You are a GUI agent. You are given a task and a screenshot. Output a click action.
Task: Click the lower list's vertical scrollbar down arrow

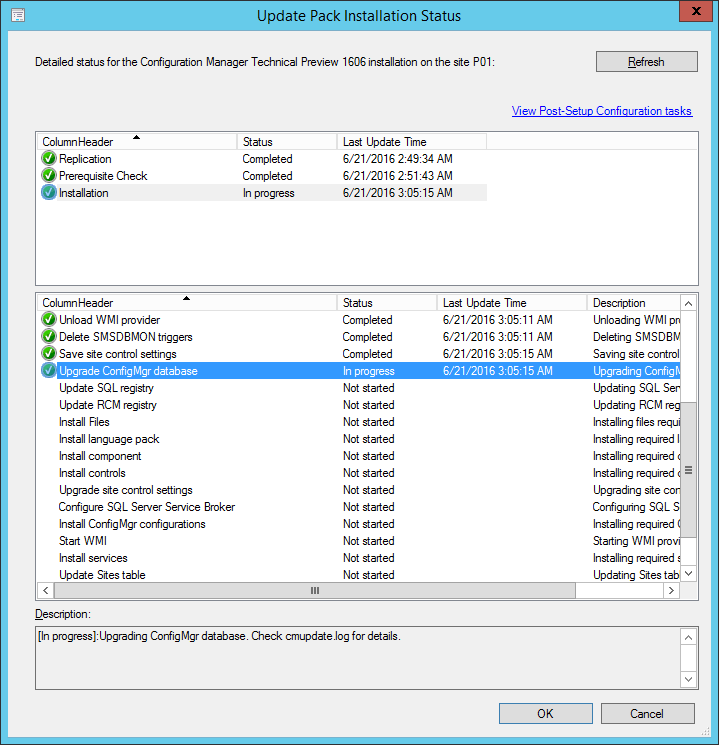(688, 573)
